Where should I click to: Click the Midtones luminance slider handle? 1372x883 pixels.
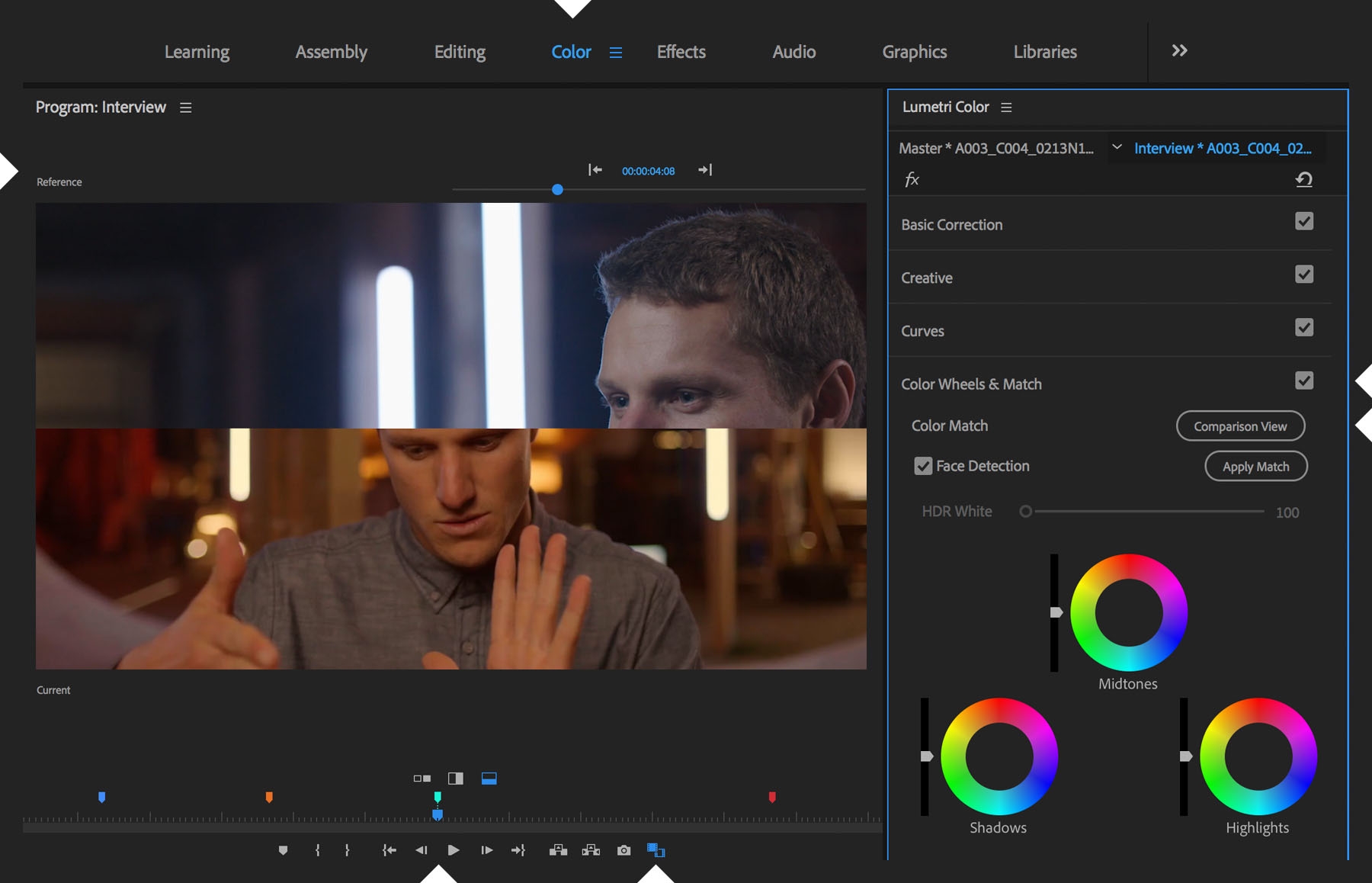pyautogui.click(x=1056, y=612)
